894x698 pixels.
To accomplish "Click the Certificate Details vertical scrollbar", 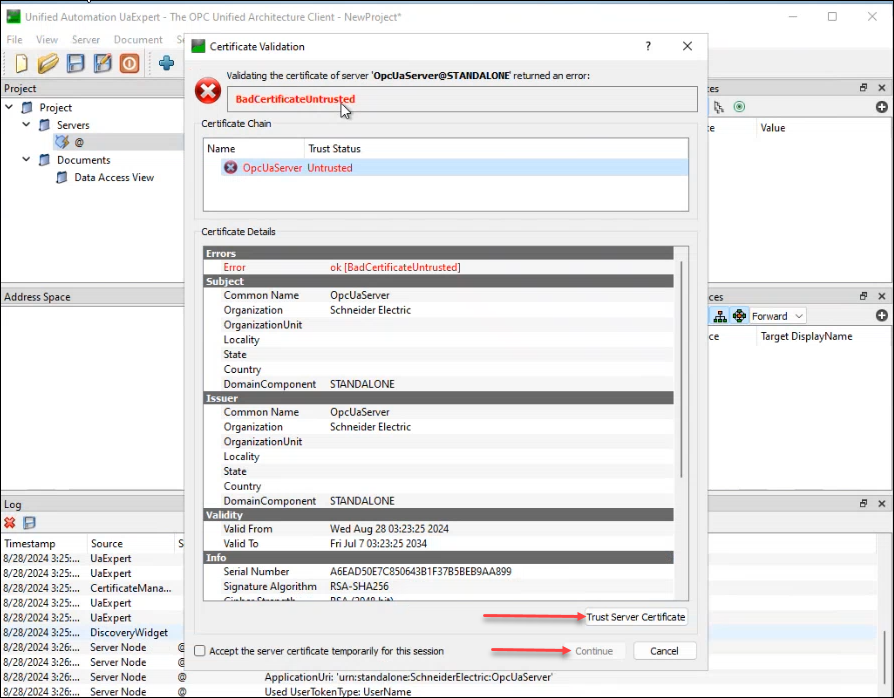I will click(681, 370).
